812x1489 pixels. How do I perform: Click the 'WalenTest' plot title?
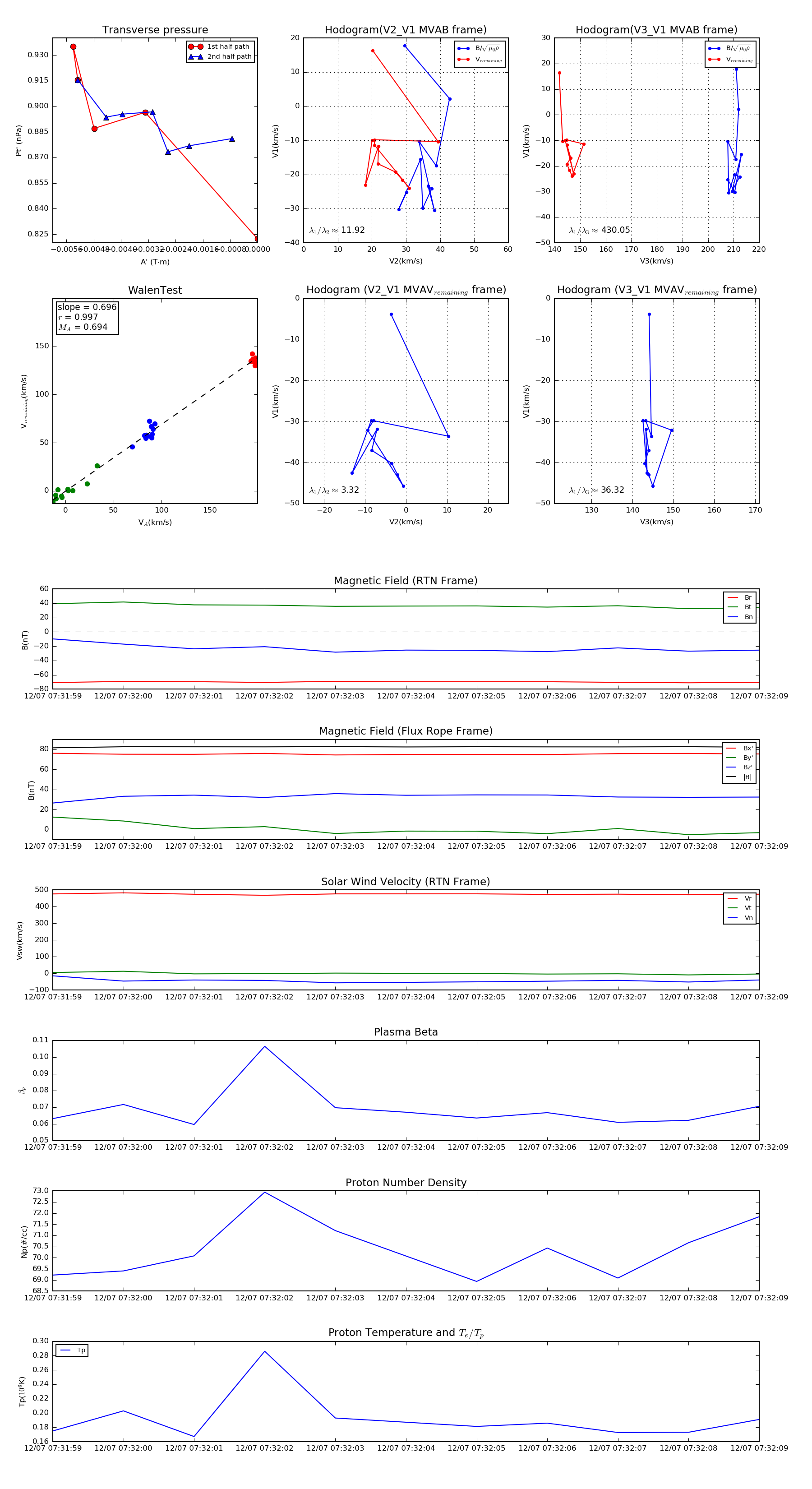point(155,290)
